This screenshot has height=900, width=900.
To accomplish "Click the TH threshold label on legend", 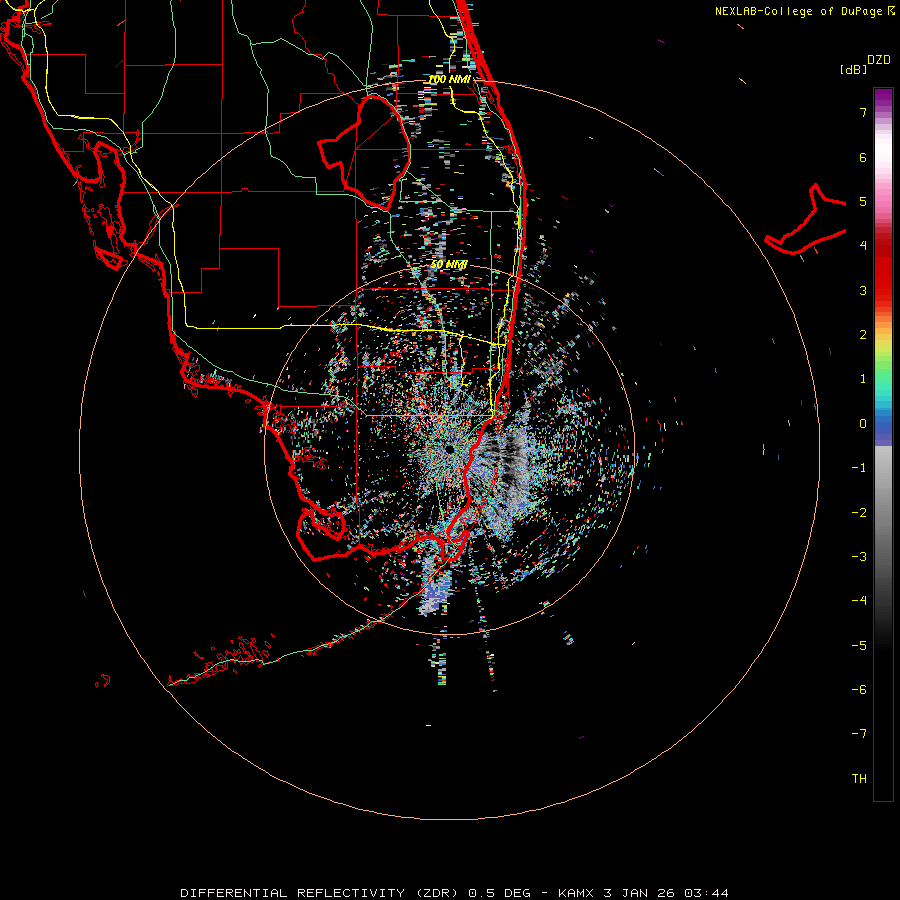I will tap(859, 778).
